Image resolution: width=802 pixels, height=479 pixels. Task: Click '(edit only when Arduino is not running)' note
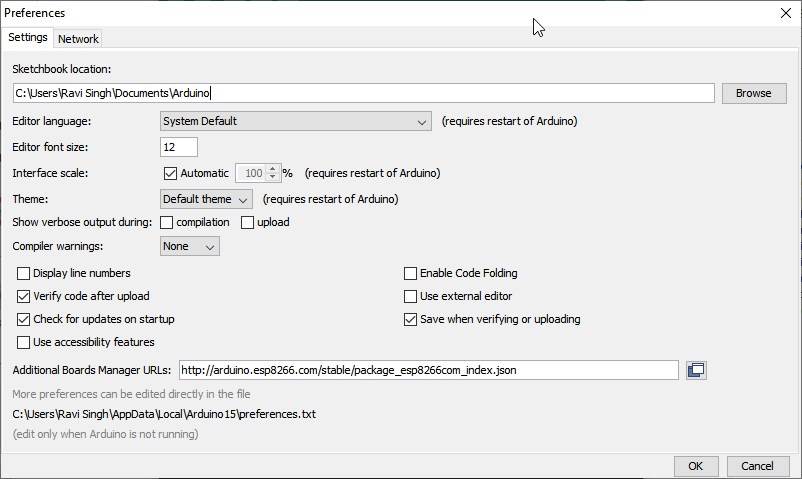coord(105,434)
